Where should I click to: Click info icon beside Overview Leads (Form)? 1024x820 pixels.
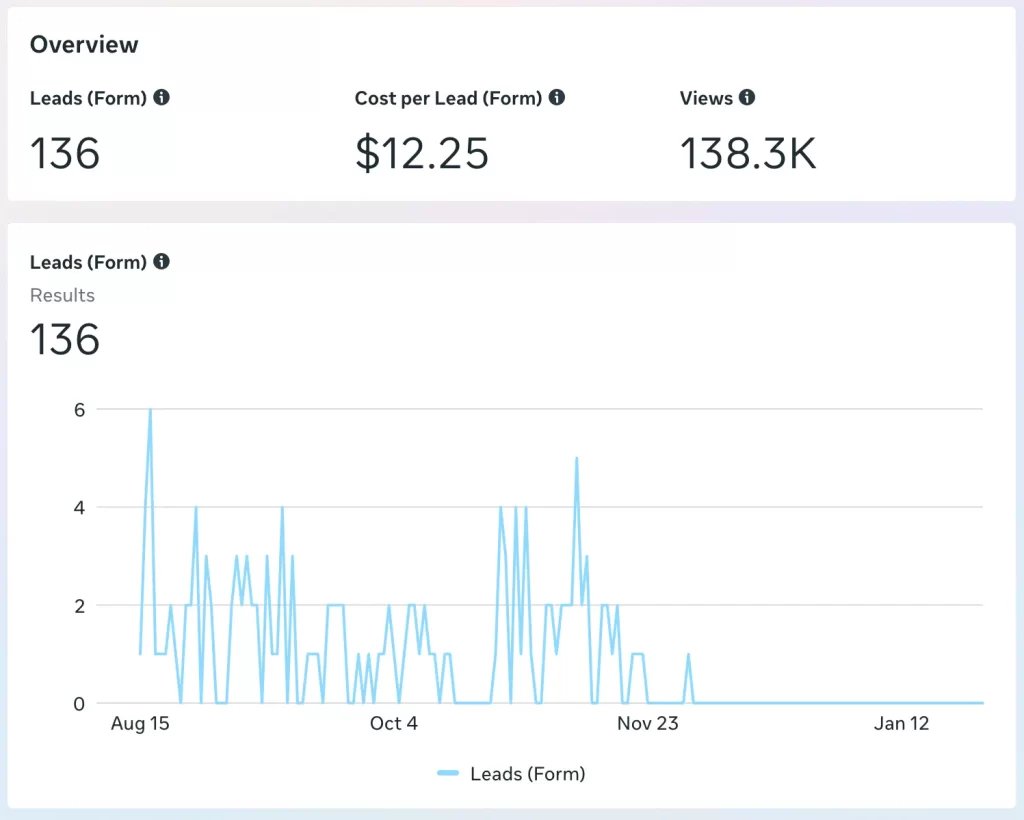[162, 98]
